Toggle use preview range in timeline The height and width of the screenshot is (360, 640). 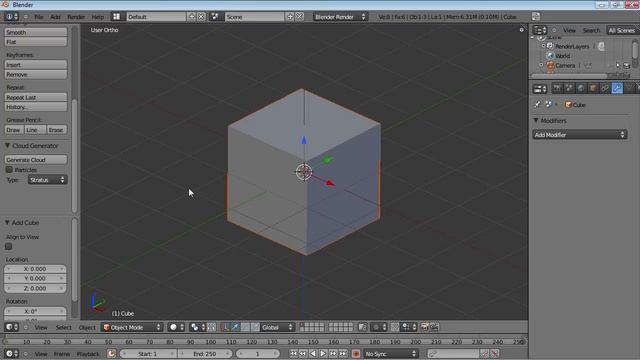[111, 354]
